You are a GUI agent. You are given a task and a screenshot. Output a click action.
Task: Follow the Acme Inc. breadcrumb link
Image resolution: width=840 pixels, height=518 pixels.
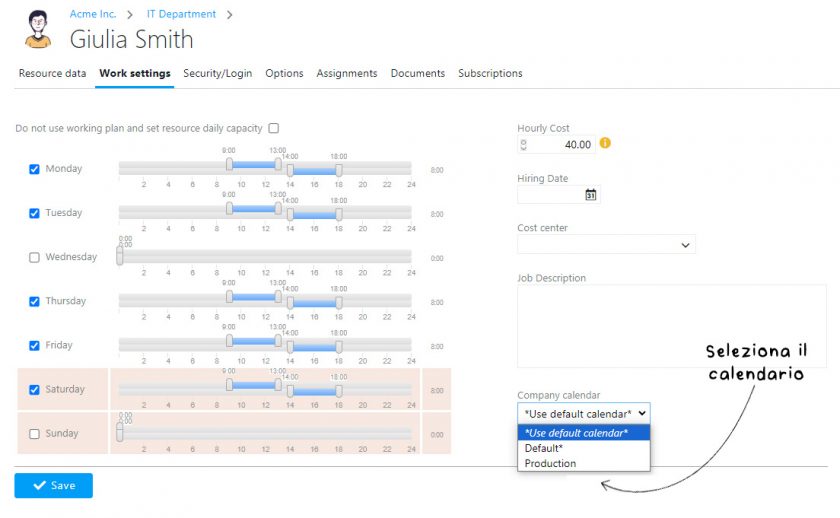[93, 14]
